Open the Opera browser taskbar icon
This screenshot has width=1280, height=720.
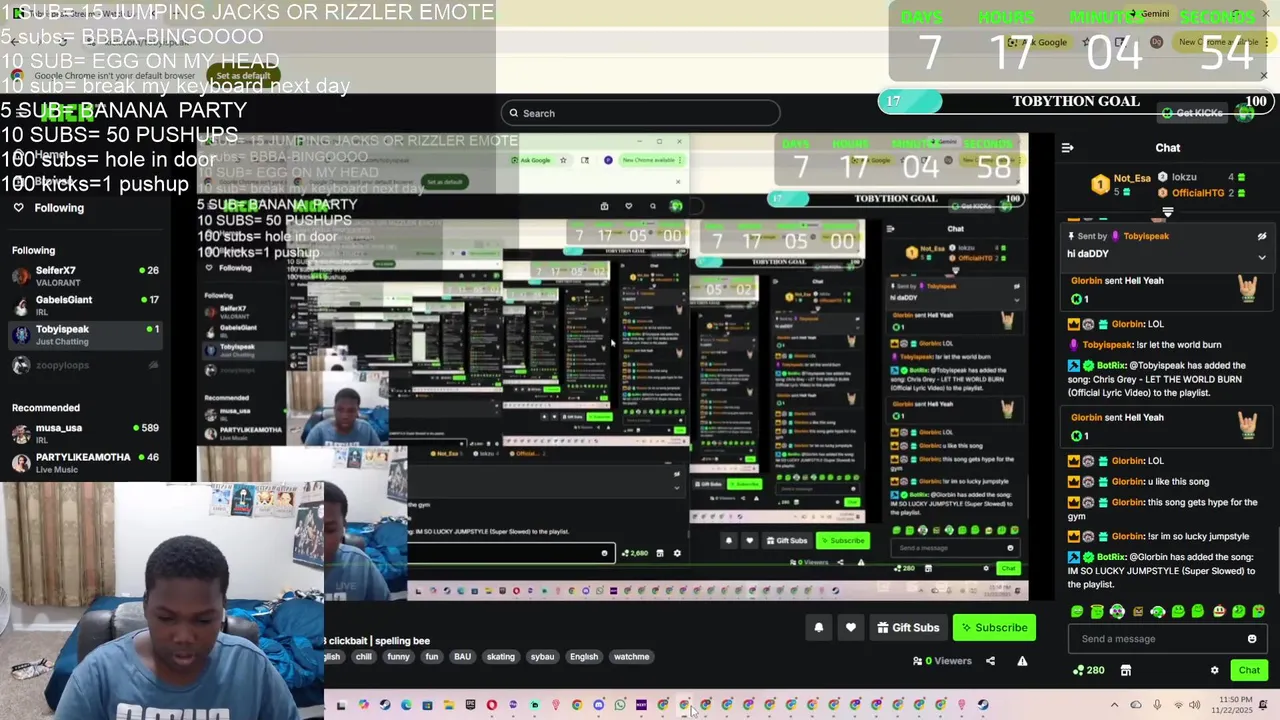point(491,705)
